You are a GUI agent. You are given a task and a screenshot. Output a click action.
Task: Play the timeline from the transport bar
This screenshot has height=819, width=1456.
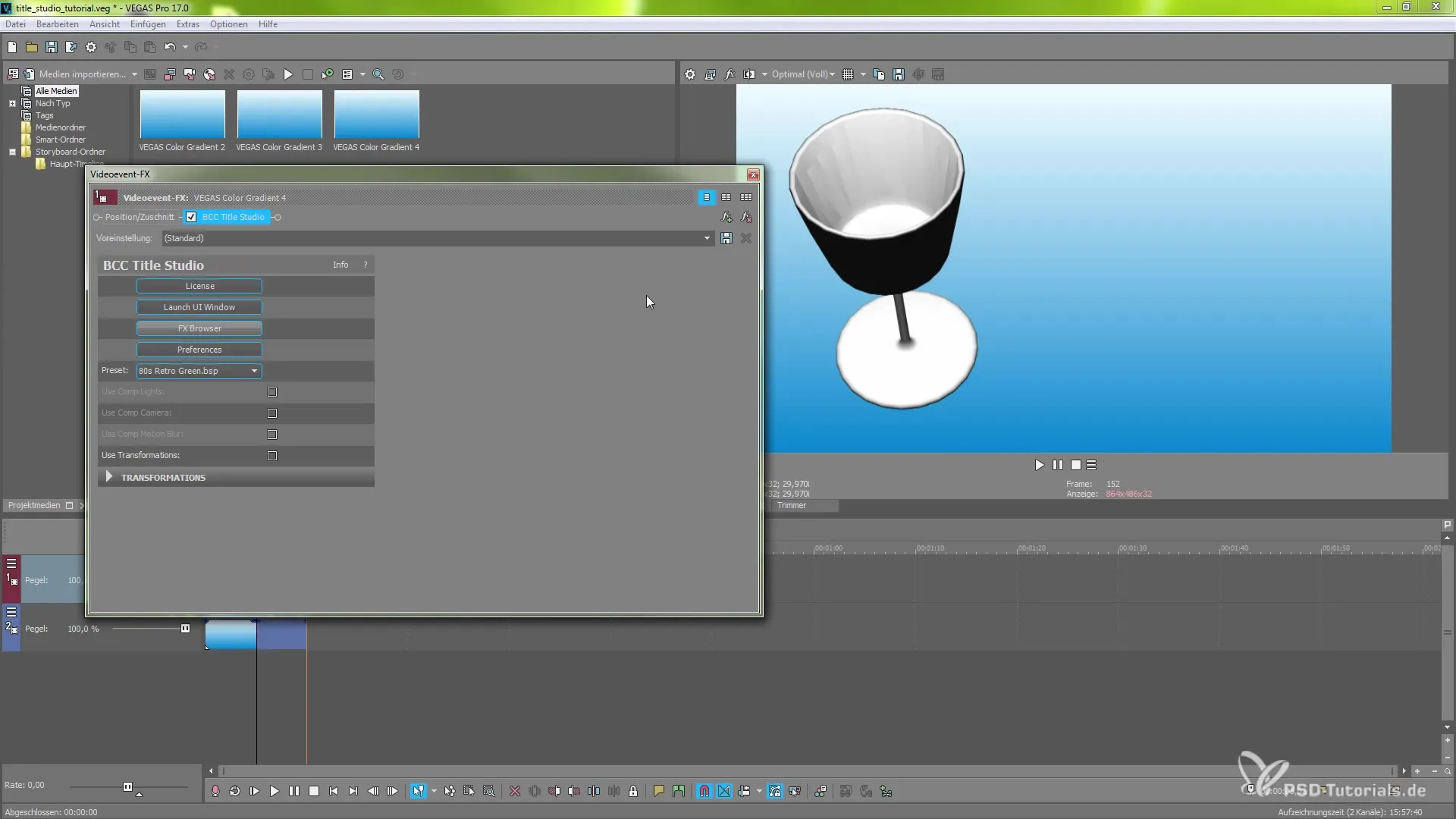click(275, 791)
